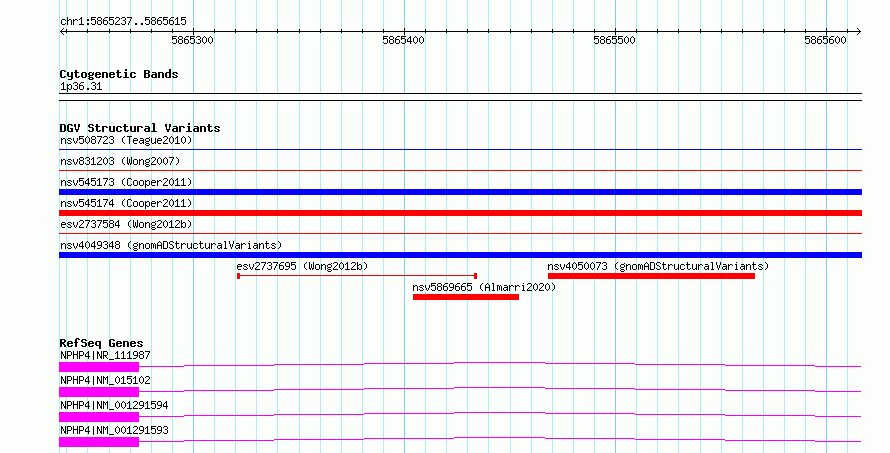Open gene transcript NPHP4|NR_111987
The image size is (890, 453).
point(105,355)
